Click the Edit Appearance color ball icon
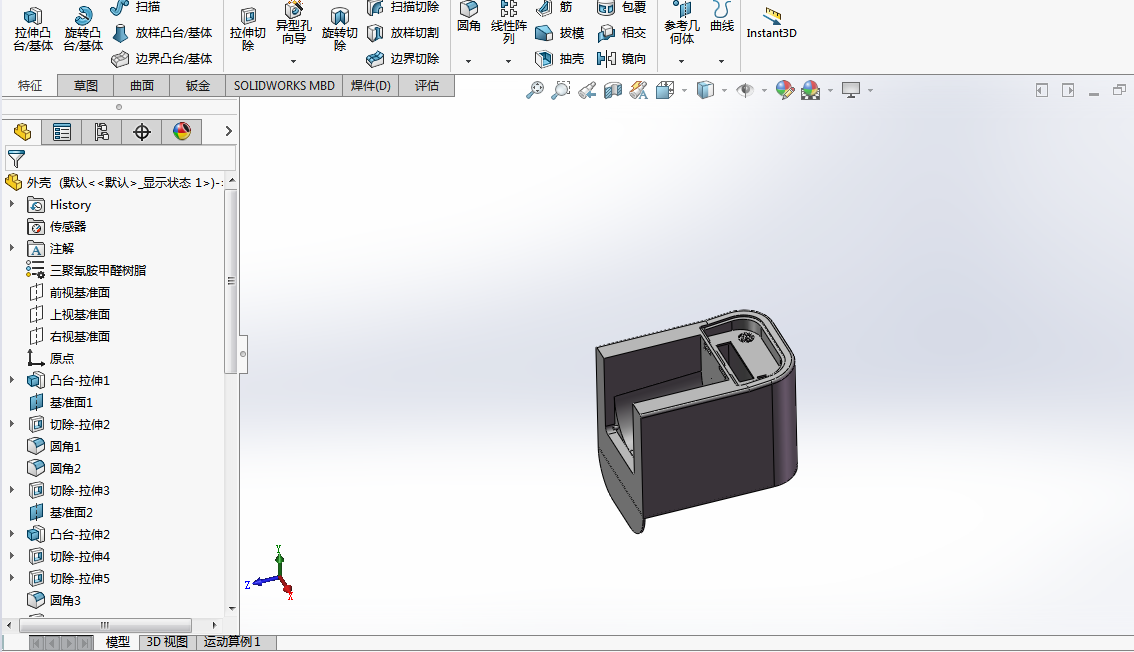Screen dimensions: 1134x652 tap(785, 90)
